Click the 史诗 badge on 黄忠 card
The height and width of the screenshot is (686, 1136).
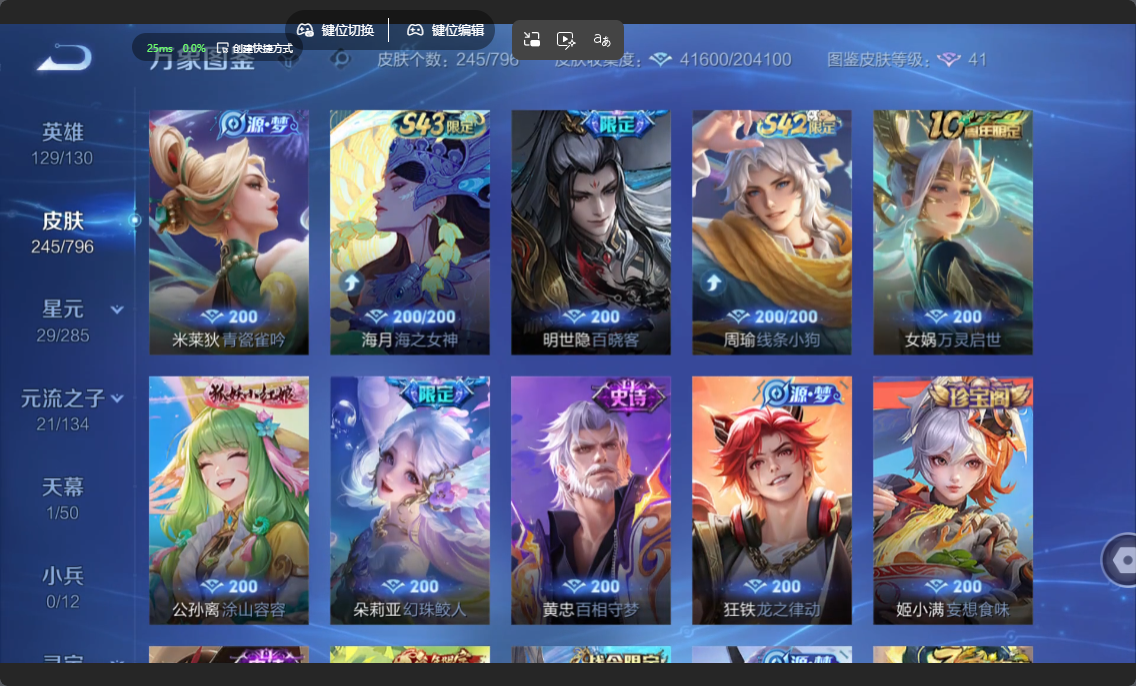click(628, 396)
